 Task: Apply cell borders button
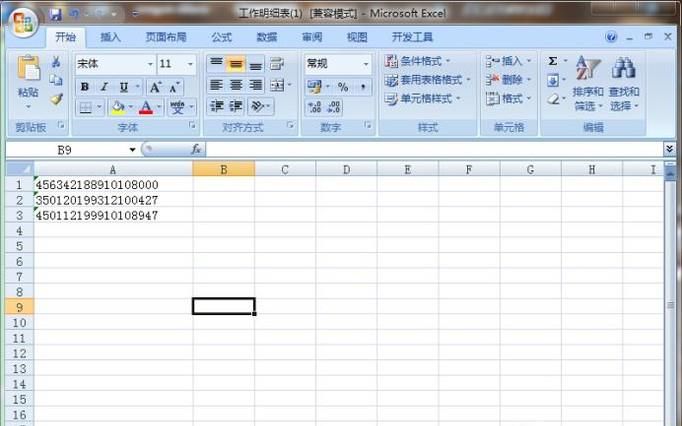coord(86,107)
